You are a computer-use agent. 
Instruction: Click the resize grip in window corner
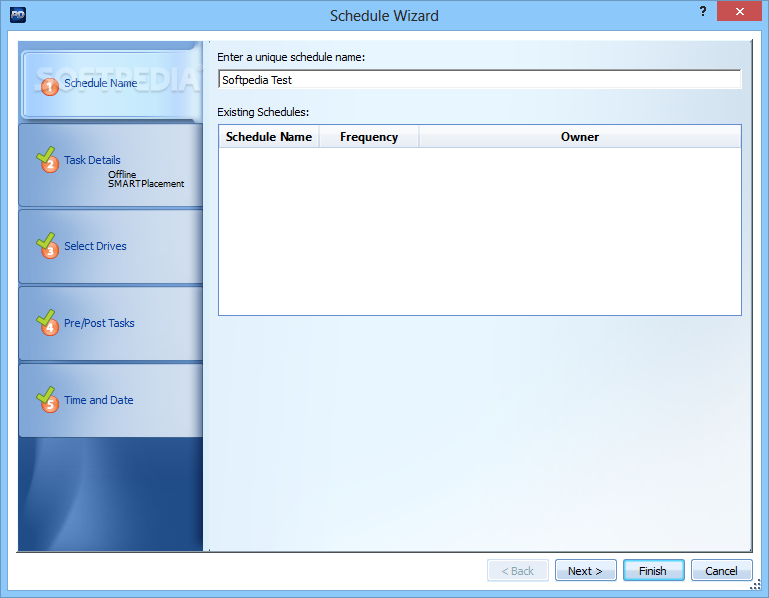tap(756, 585)
